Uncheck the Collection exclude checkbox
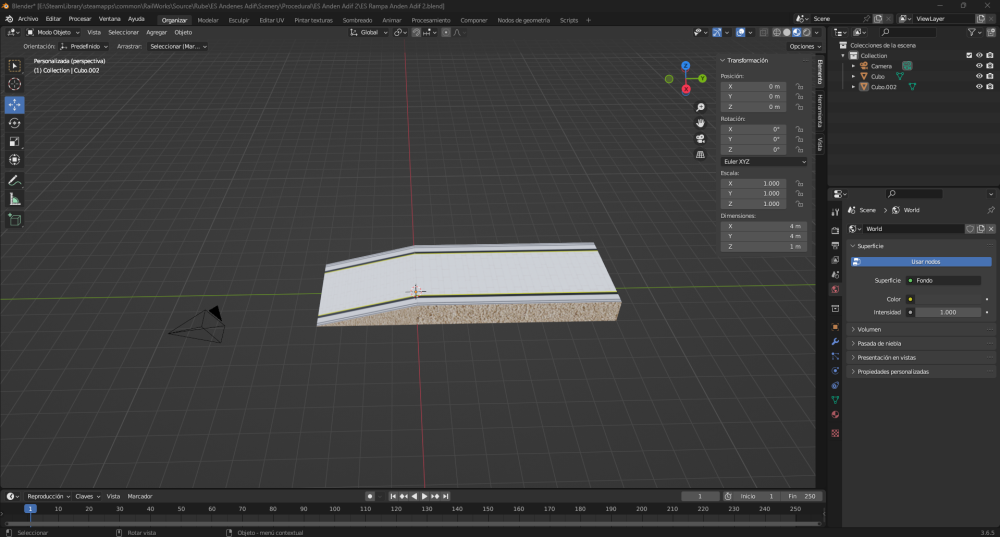 pyautogui.click(x=968, y=56)
